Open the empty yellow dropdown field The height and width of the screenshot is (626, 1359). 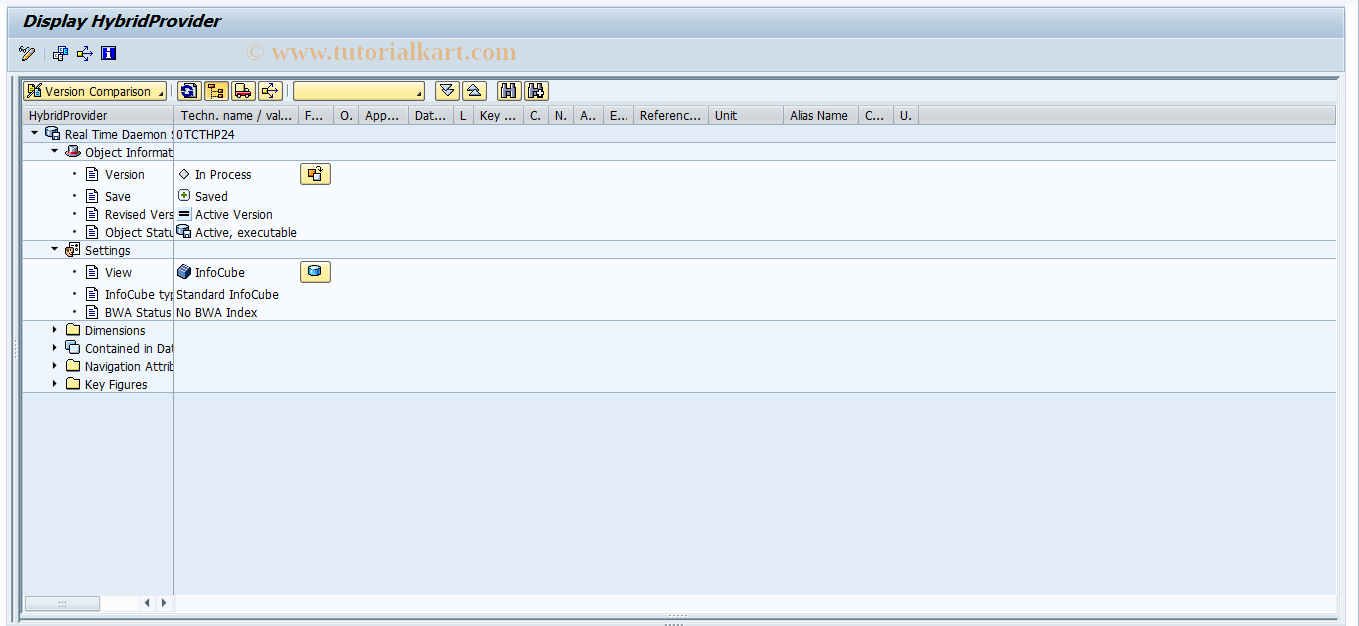pos(358,91)
